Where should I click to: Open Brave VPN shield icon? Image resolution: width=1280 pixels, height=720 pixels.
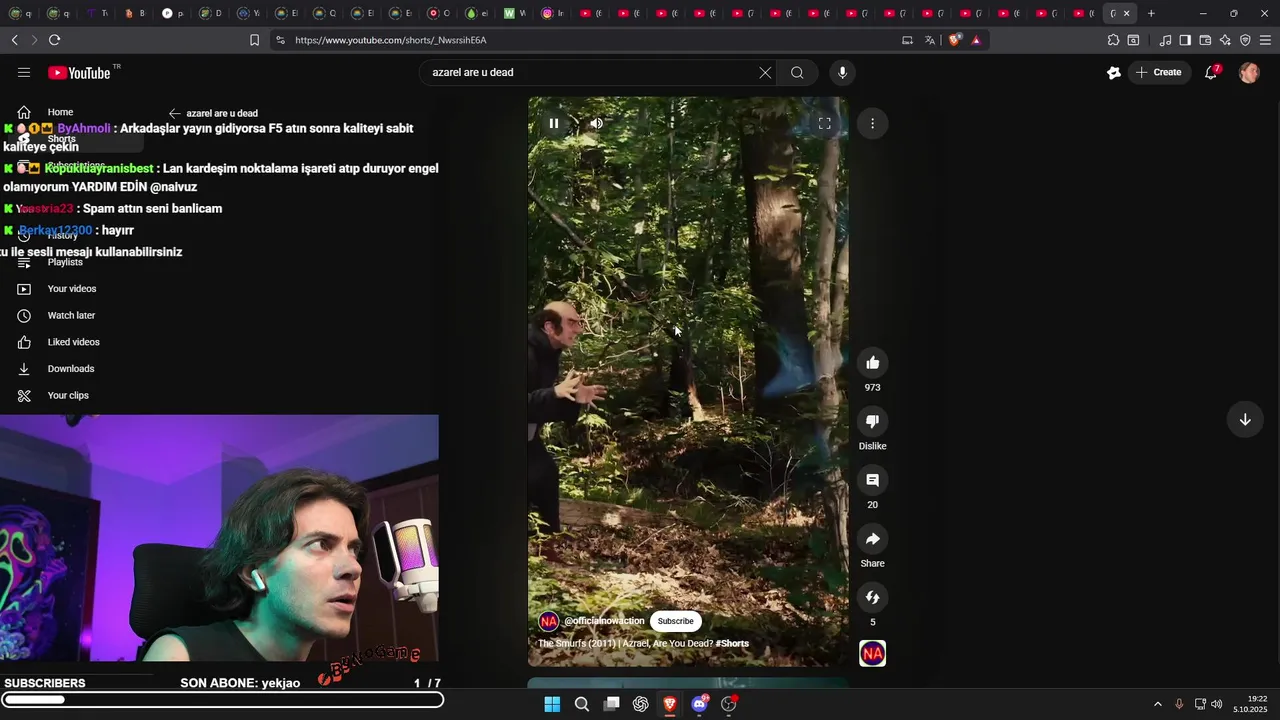coord(1245,40)
